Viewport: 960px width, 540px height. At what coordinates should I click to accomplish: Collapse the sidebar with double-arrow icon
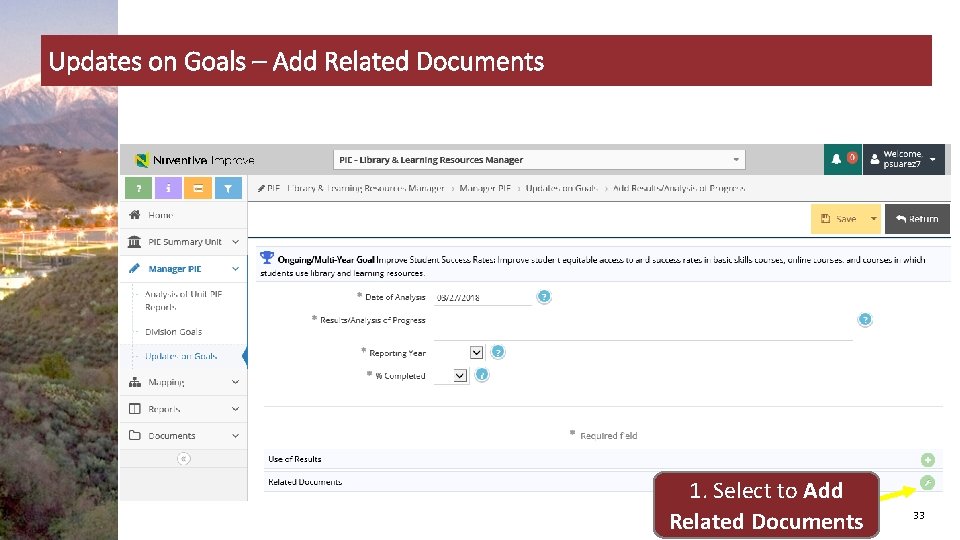(x=183, y=459)
